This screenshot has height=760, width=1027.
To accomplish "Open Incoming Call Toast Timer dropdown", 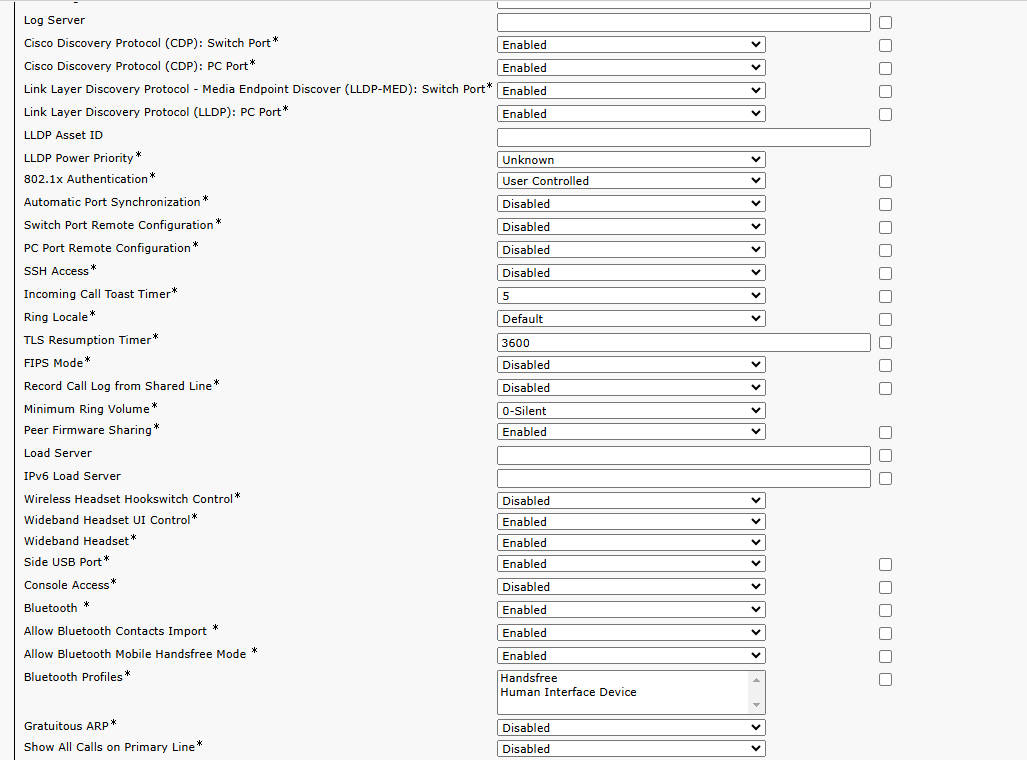I will pyautogui.click(x=631, y=295).
